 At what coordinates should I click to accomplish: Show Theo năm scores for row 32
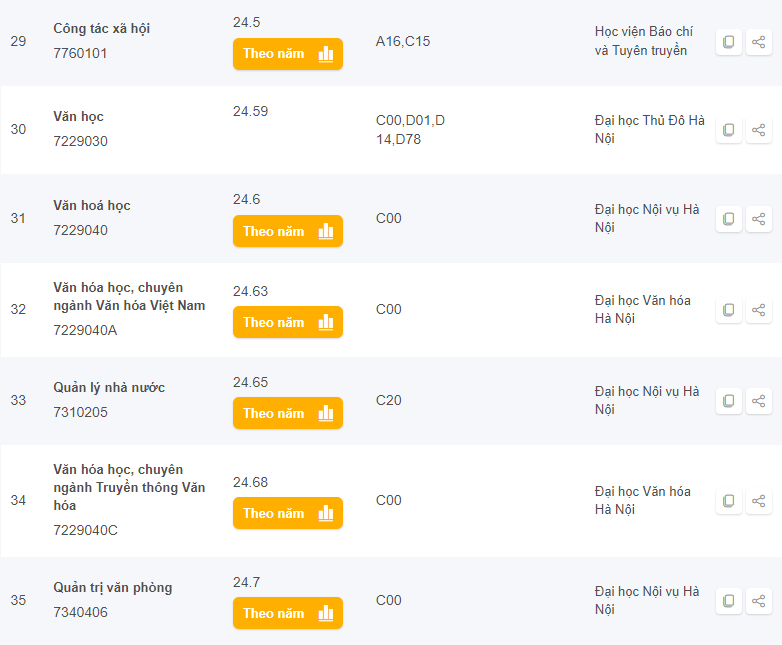[288, 322]
